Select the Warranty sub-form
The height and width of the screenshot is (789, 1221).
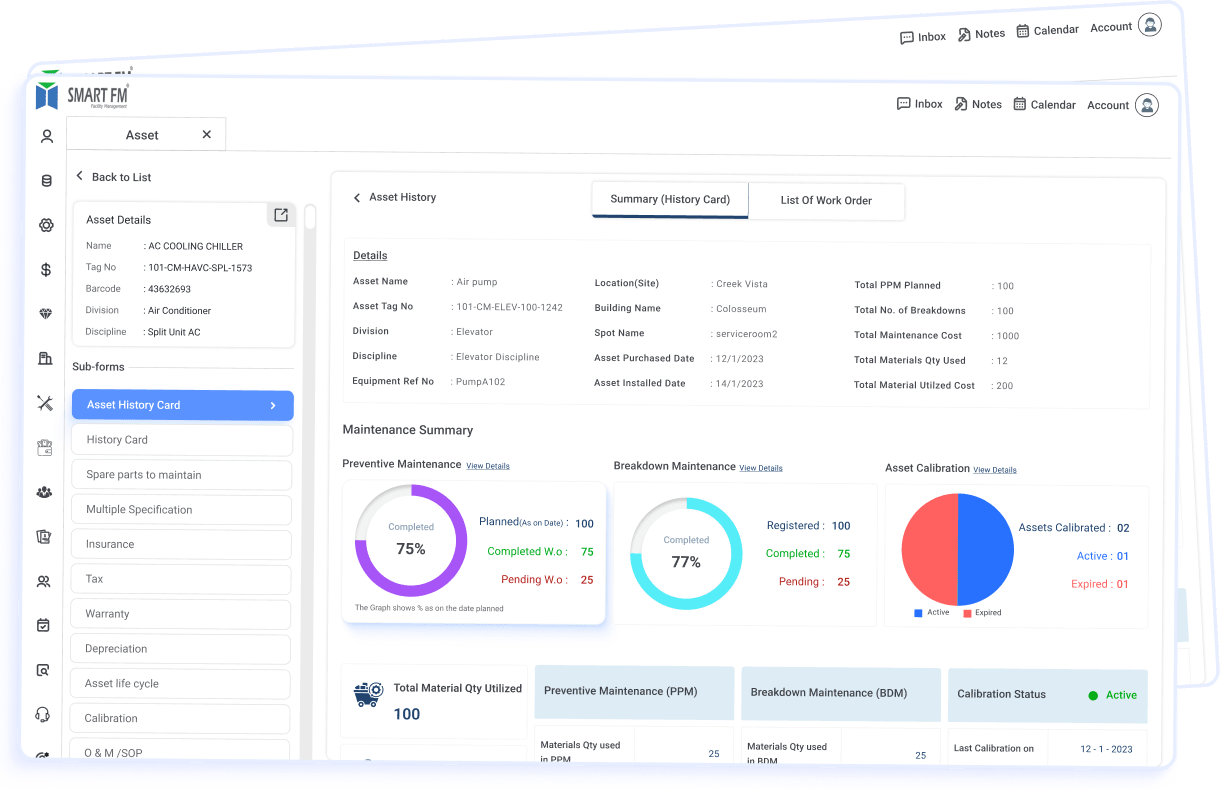(x=180, y=614)
